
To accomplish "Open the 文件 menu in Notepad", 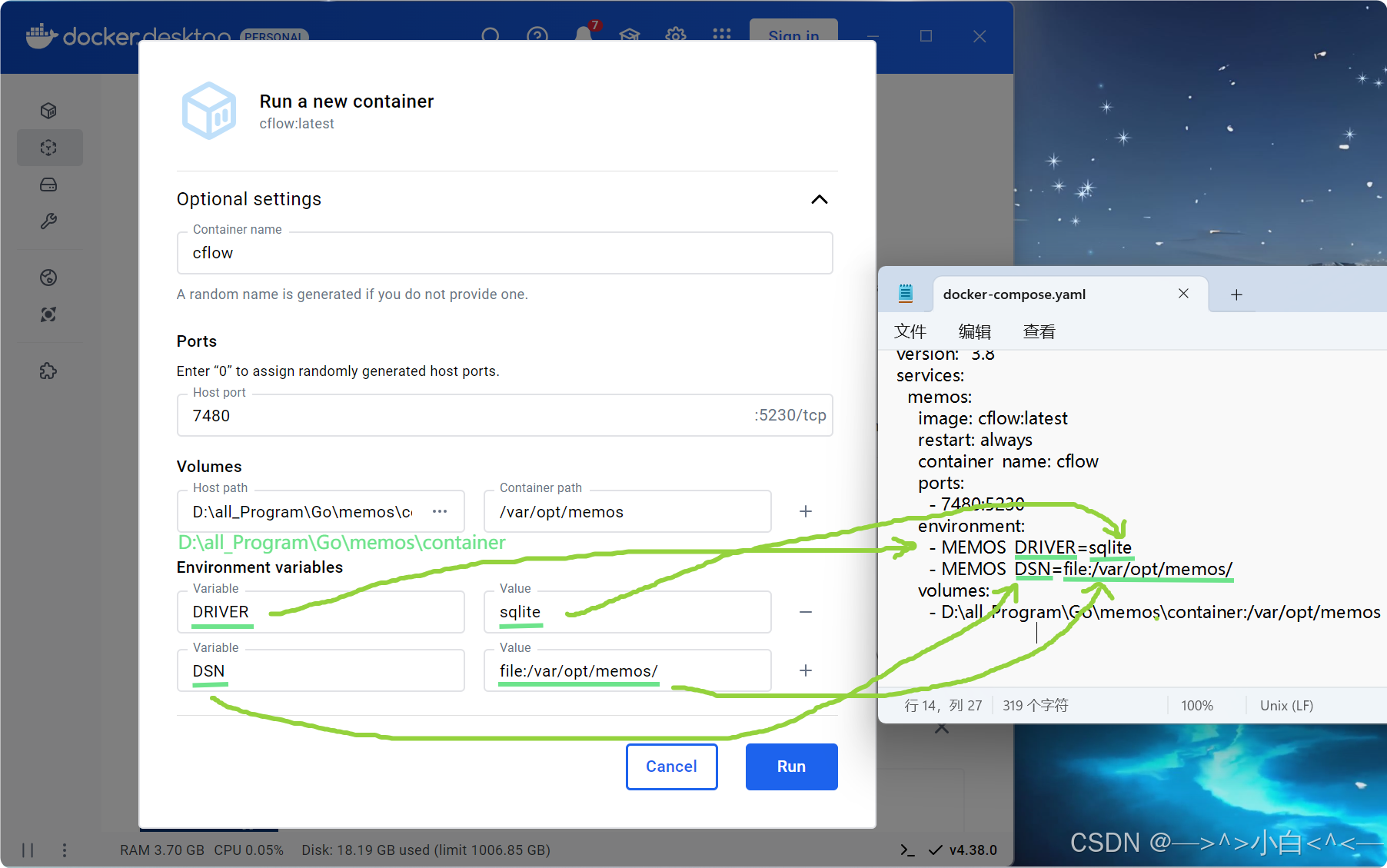I will [910, 331].
